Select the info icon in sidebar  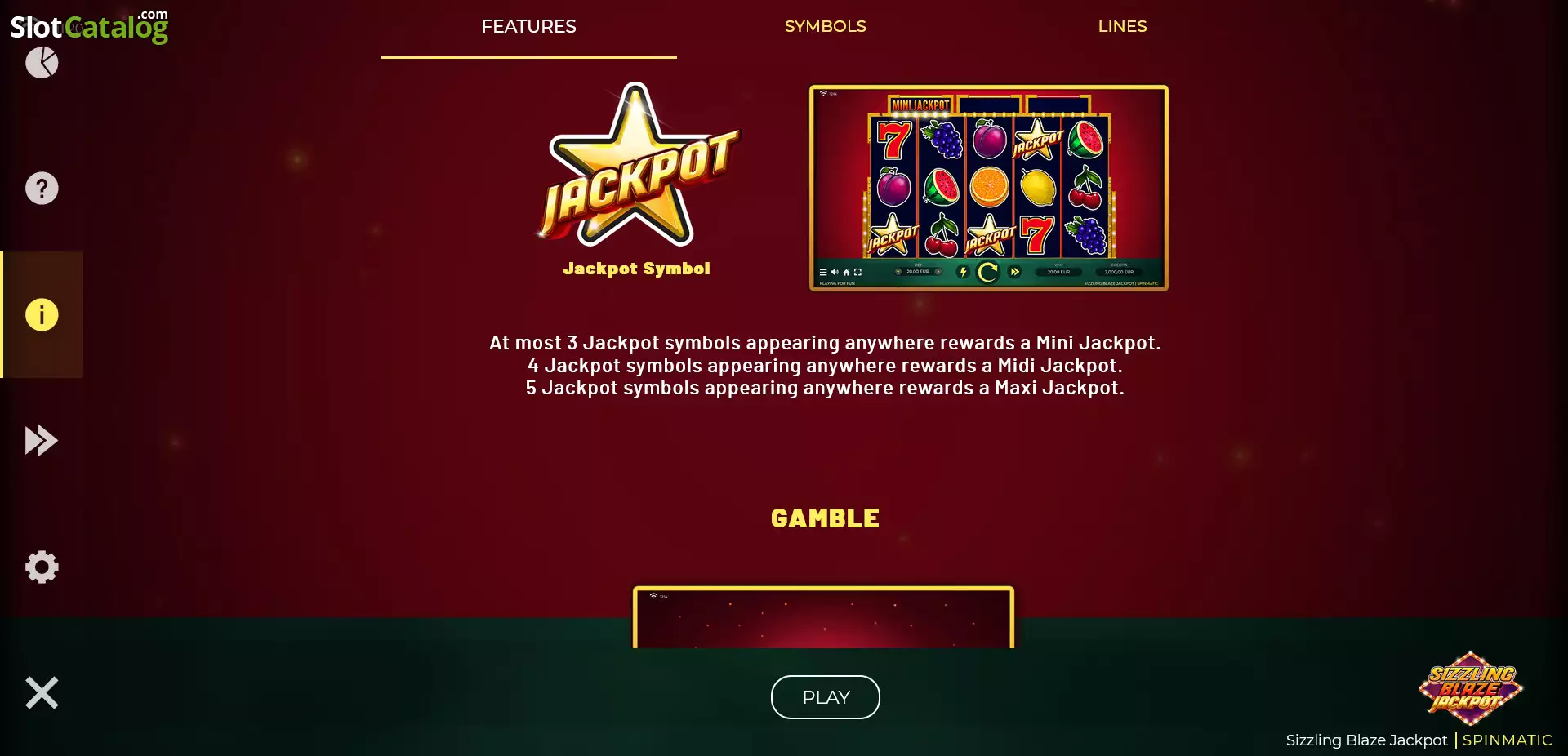point(42,314)
